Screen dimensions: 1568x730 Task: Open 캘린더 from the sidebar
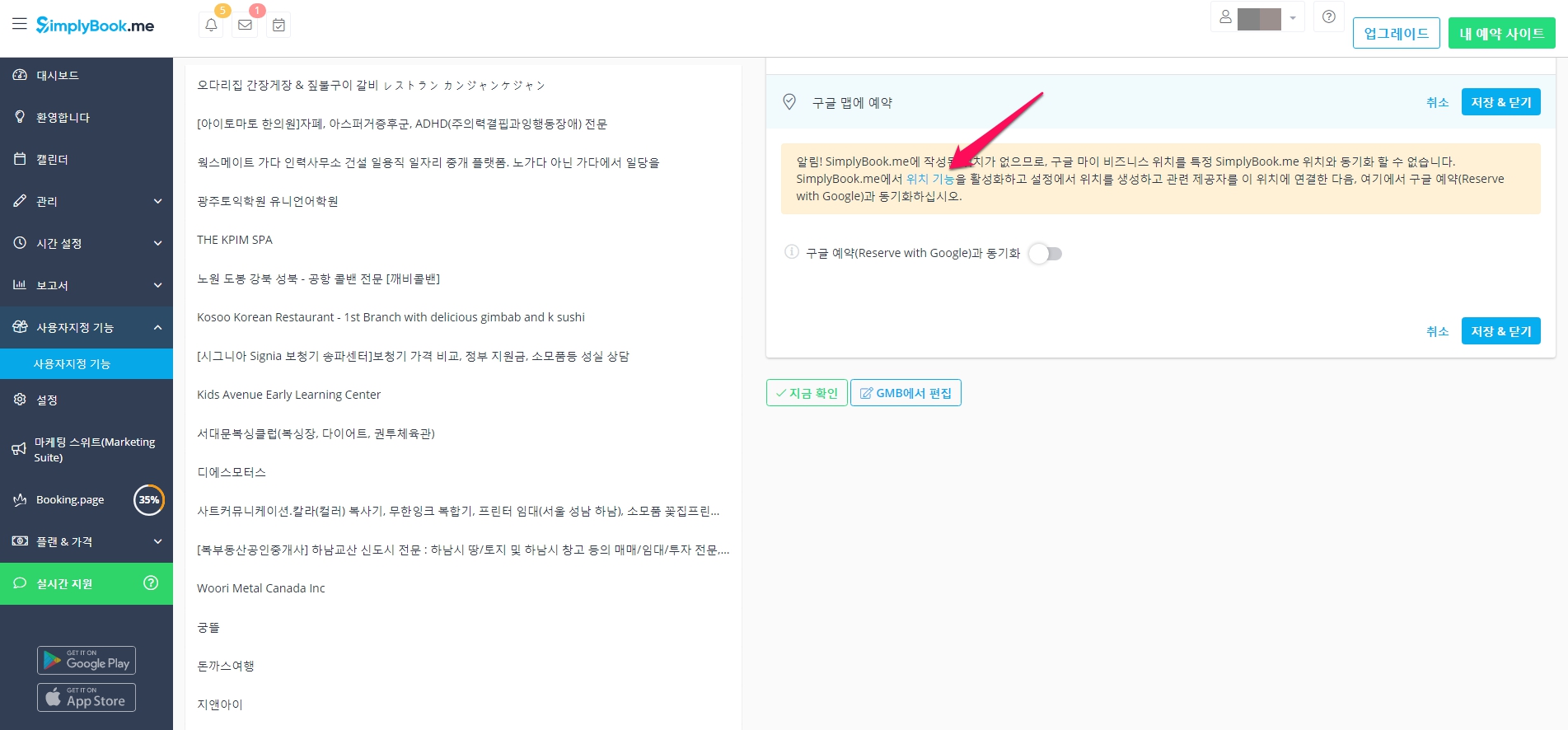(x=52, y=159)
